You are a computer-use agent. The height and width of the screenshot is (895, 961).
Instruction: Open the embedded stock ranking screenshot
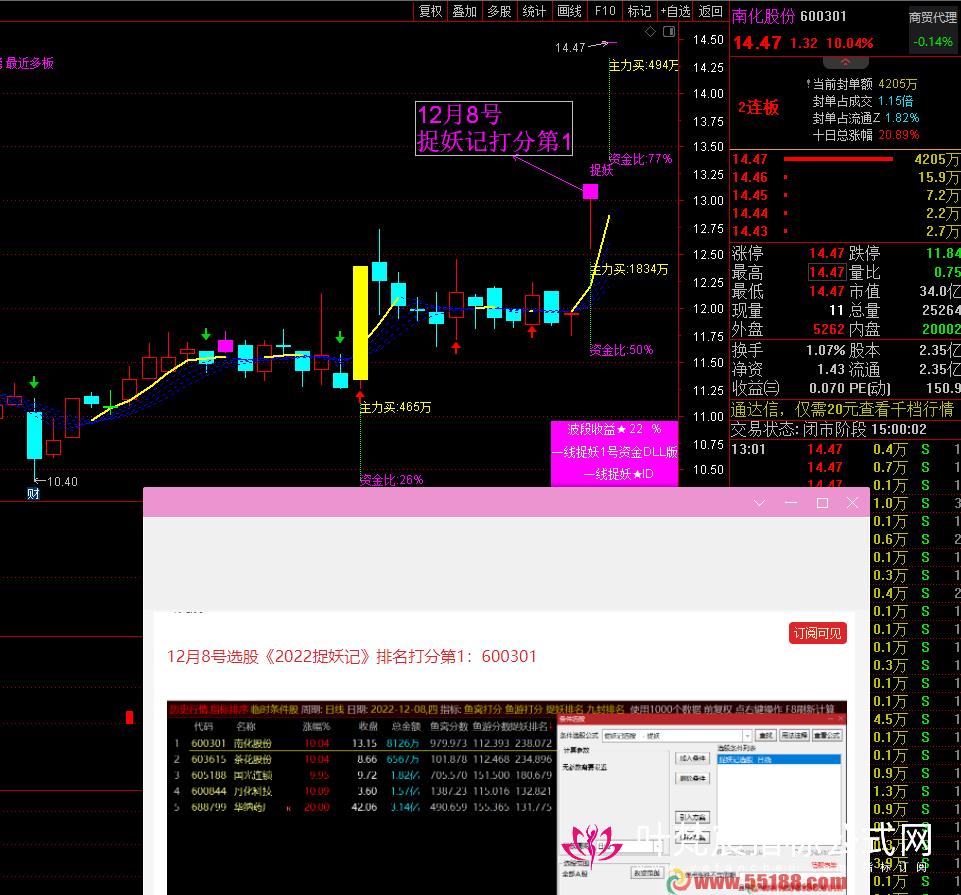click(x=507, y=797)
